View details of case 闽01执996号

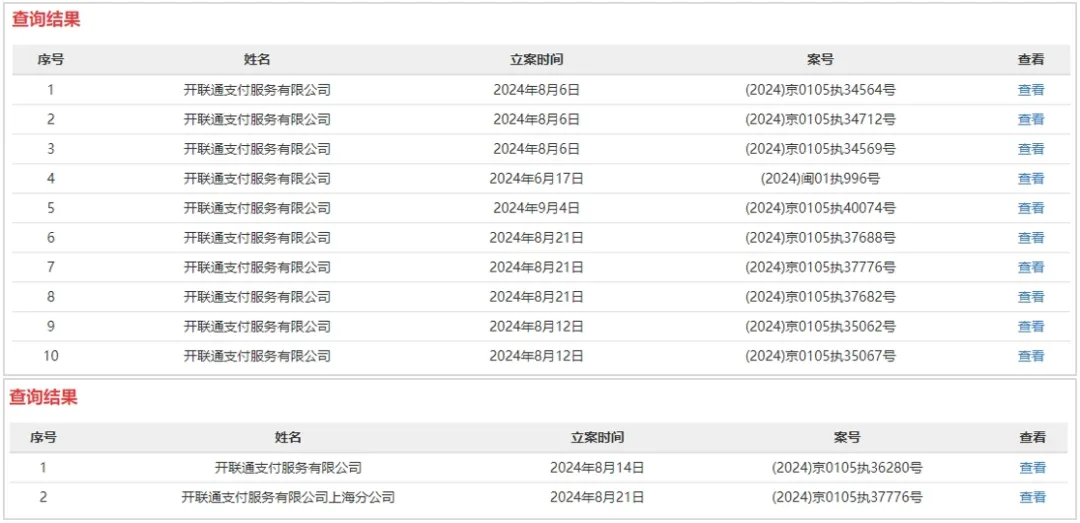coord(1031,178)
